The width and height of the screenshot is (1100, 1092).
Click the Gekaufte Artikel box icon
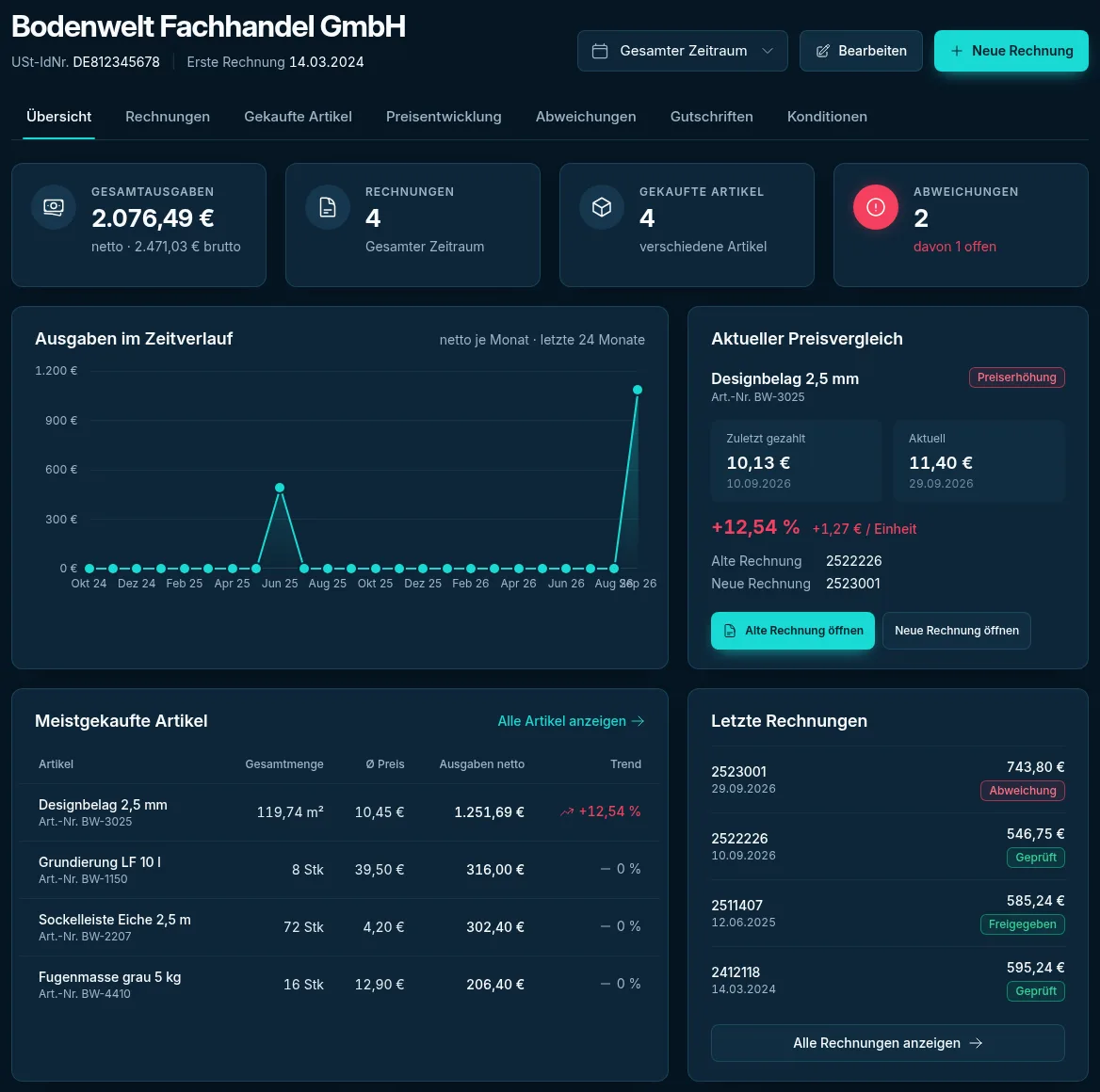(x=602, y=207)
